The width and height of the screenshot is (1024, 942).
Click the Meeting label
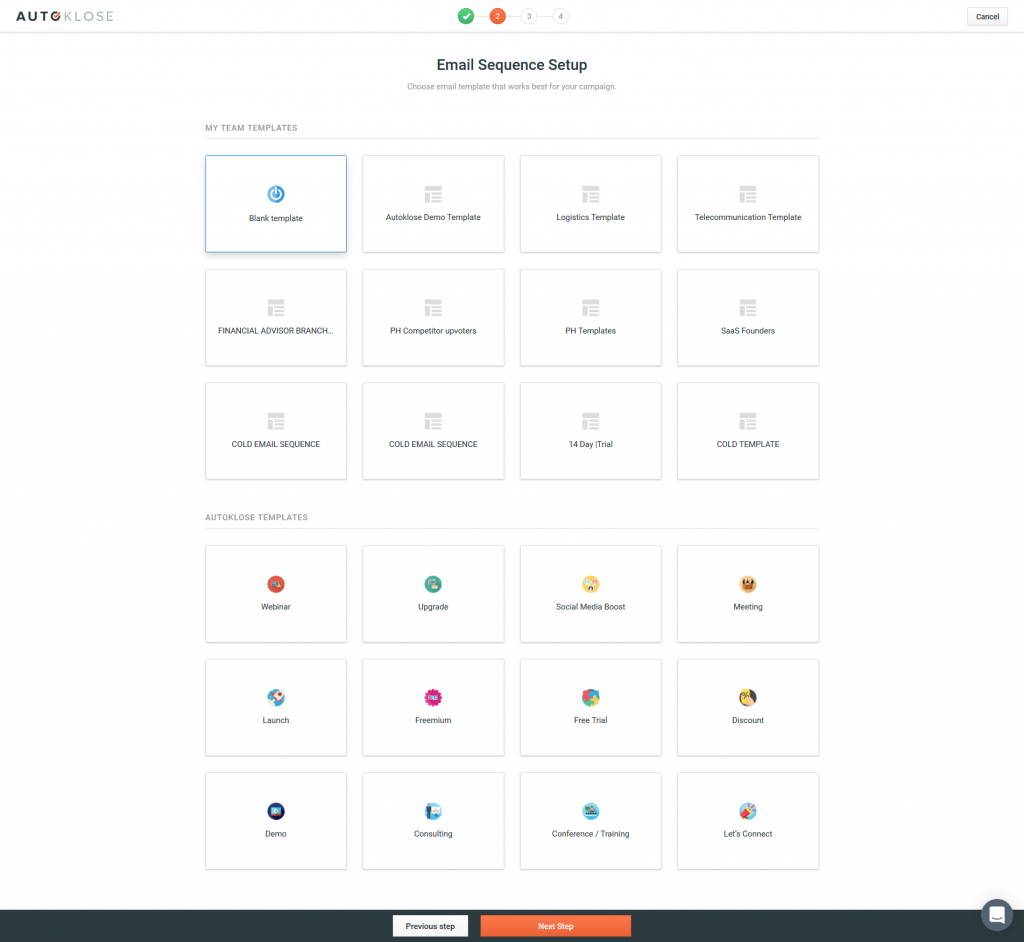(748, 607)
